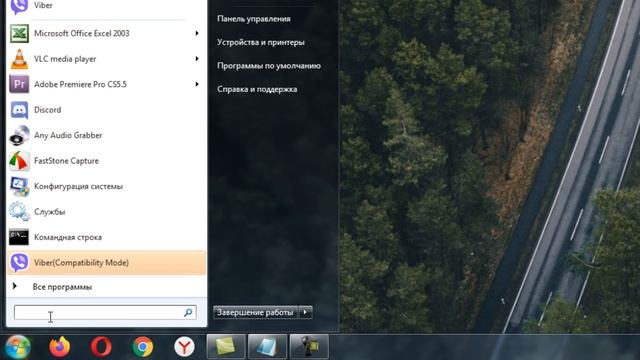Expand Excel 2003 jump list arrow
This screenshot has height=360, width=640.
(197, 33)
